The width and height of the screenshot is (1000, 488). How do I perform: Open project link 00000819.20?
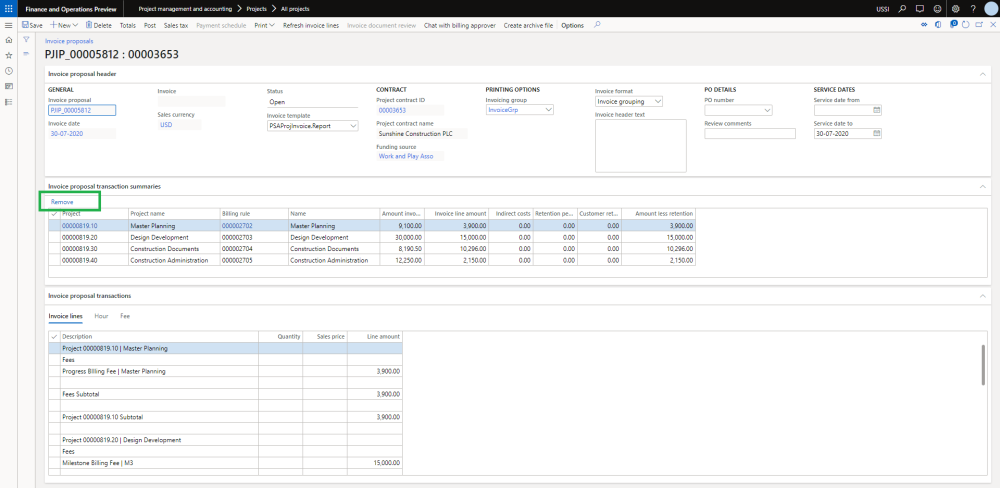point(80,237)
